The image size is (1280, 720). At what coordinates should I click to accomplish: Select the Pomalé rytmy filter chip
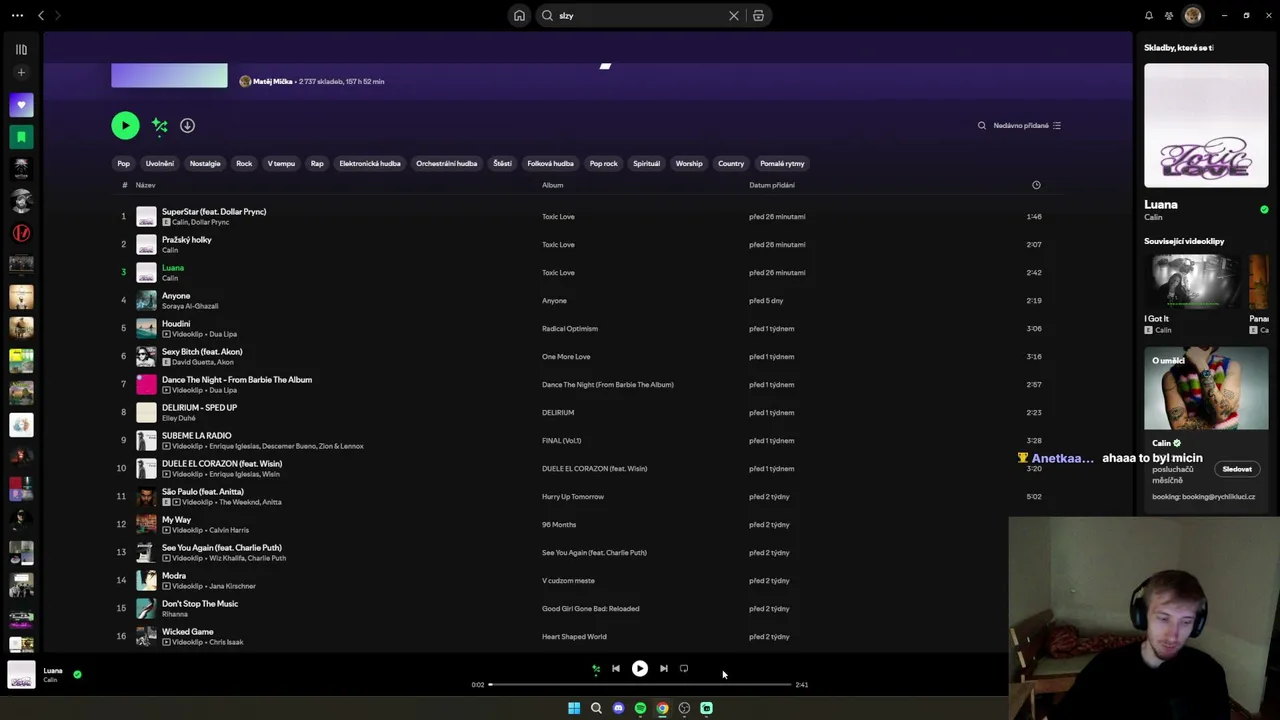click(782, 164)
